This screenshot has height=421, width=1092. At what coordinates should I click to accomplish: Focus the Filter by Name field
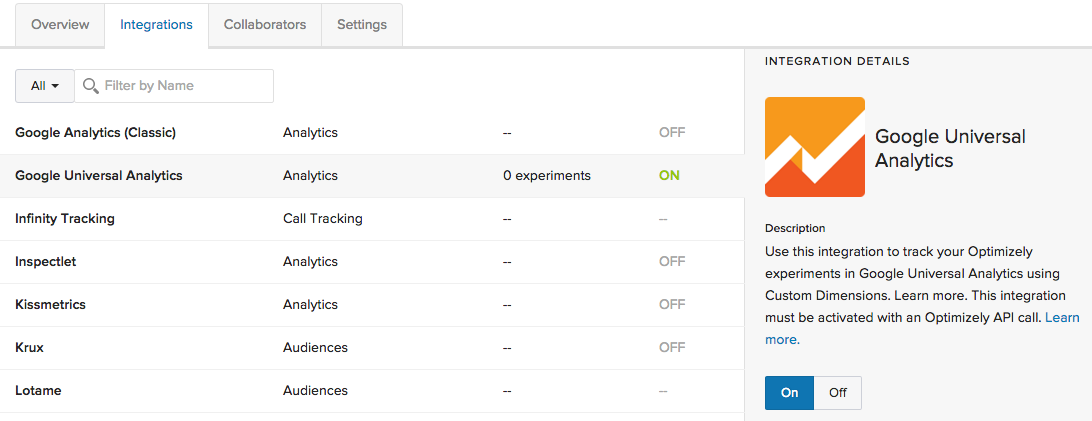[x=174, y=86]
